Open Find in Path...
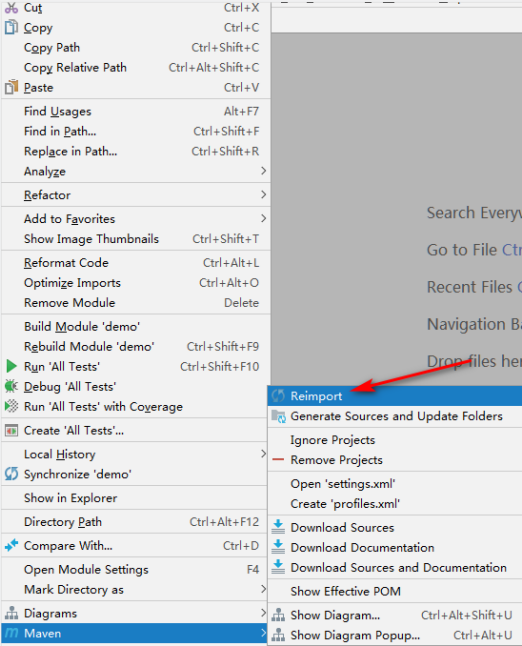The height and width of the screenshot is (646, 522). (136, 131)
